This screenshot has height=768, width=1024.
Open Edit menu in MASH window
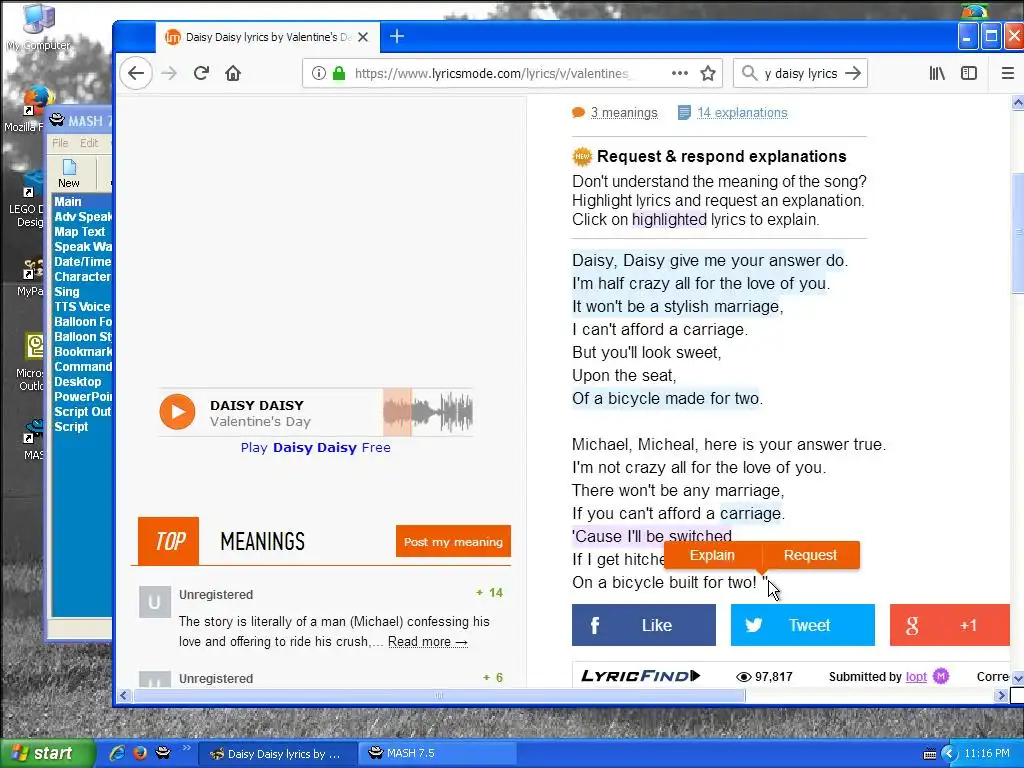89,142
